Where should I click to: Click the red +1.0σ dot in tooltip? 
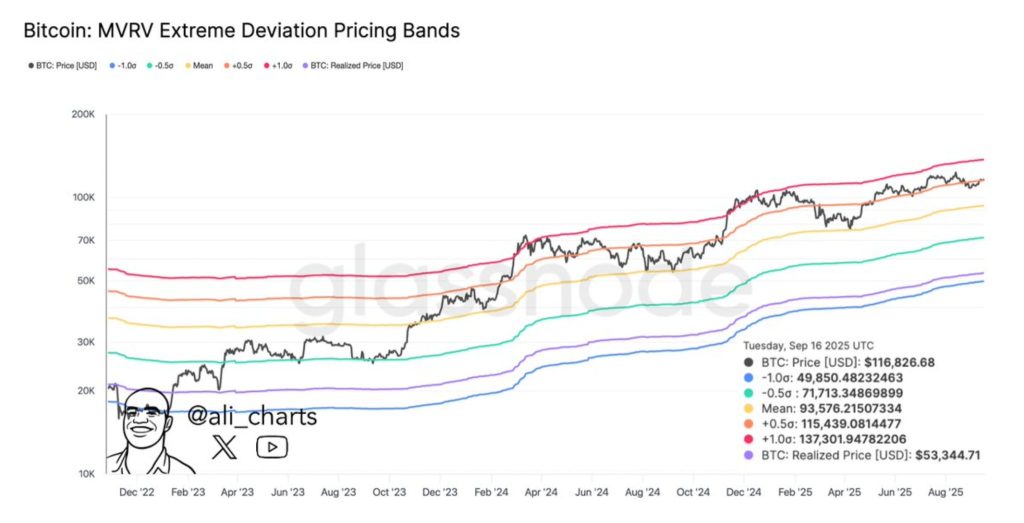(x=749, y=439)
